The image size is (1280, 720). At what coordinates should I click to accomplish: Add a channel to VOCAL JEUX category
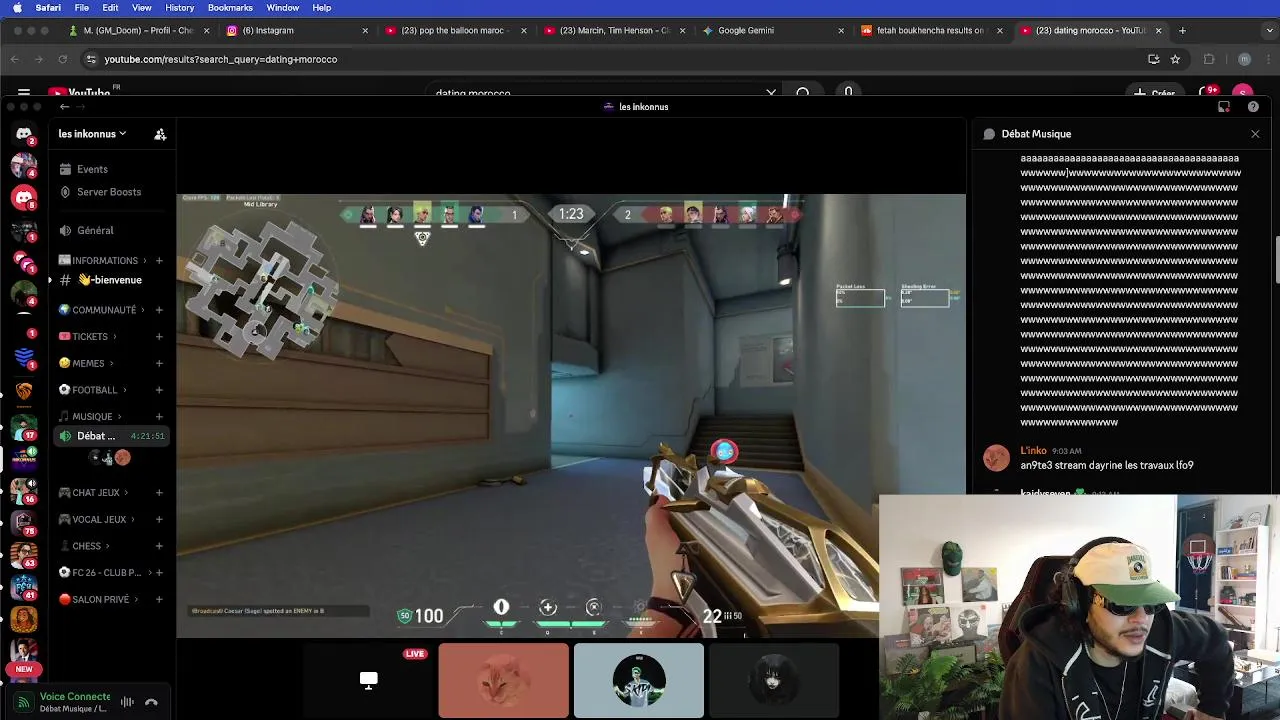(x=159, y=520)
